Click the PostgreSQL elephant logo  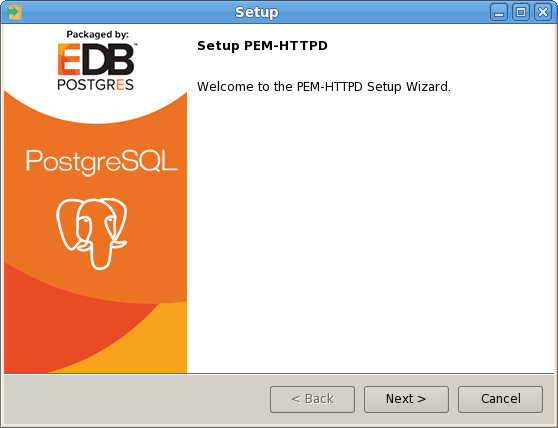[91, 233]
